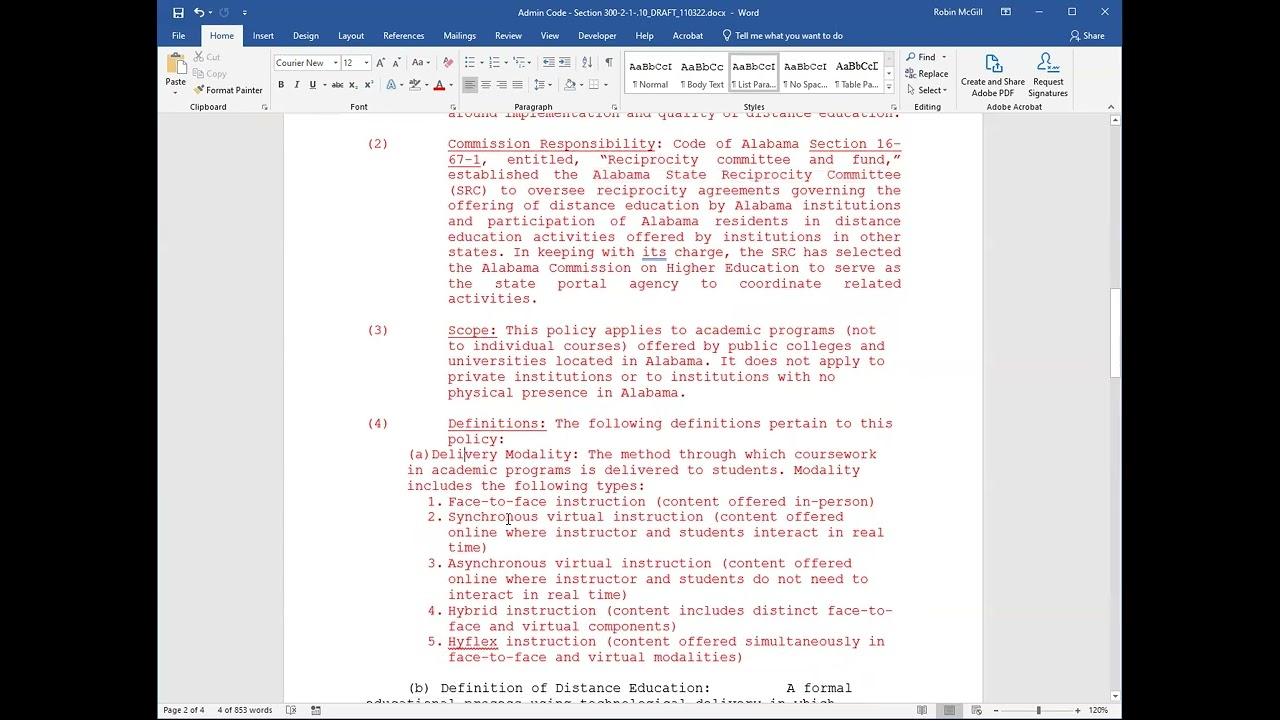Increase paragraph indent
Viewport: 1280px width, 720px height.
pos(565,63)
